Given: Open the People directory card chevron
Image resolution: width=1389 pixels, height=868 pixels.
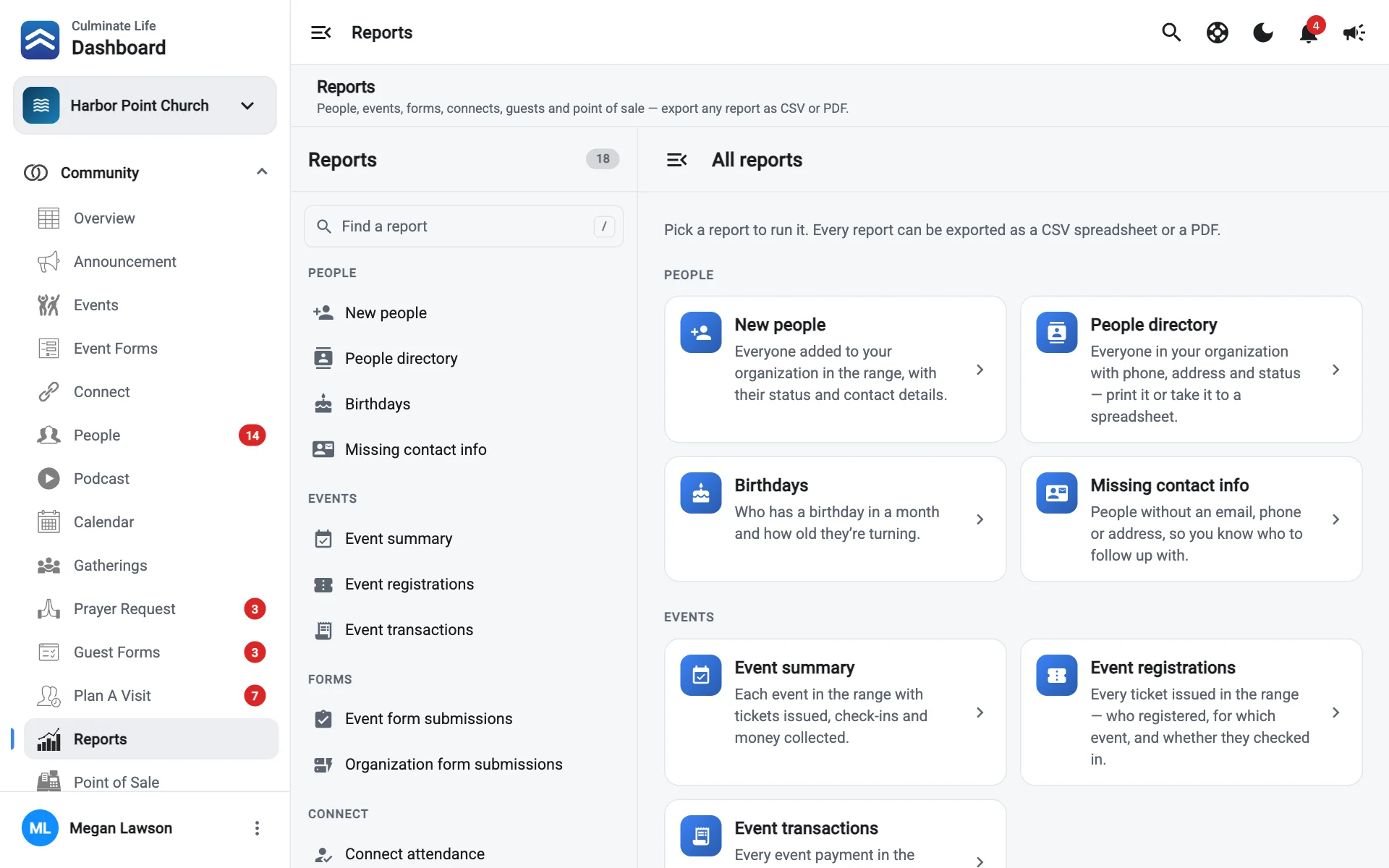Looking at the screenshot, I should [1335, 370].
